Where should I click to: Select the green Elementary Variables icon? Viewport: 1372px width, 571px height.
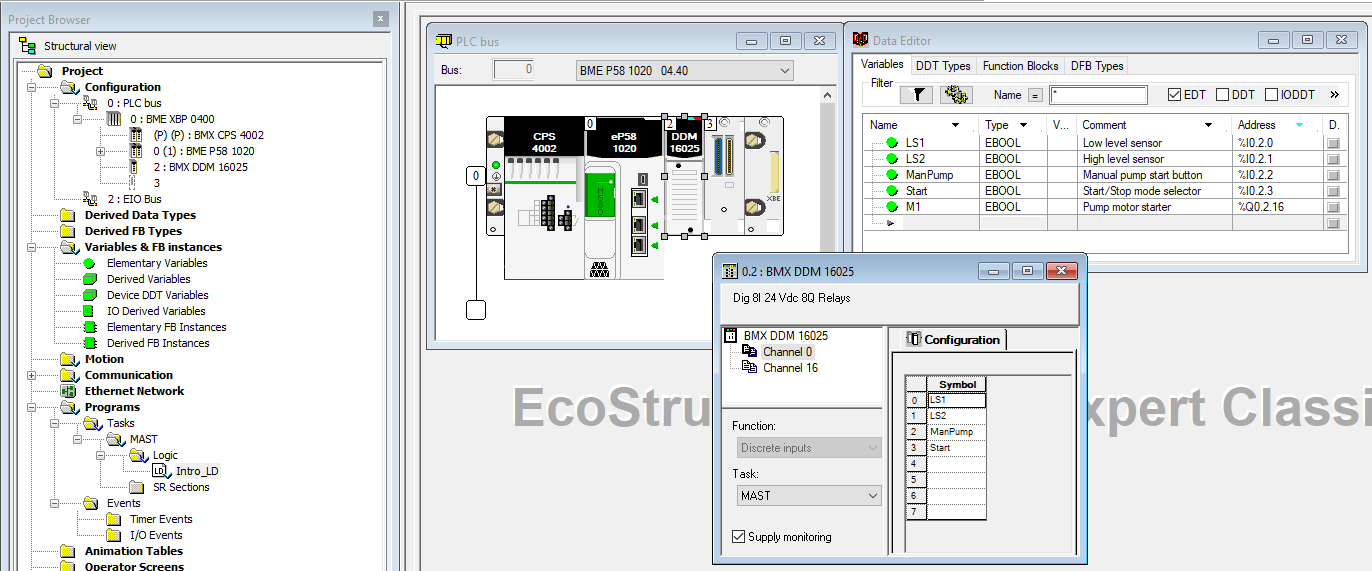pos(90,263)
